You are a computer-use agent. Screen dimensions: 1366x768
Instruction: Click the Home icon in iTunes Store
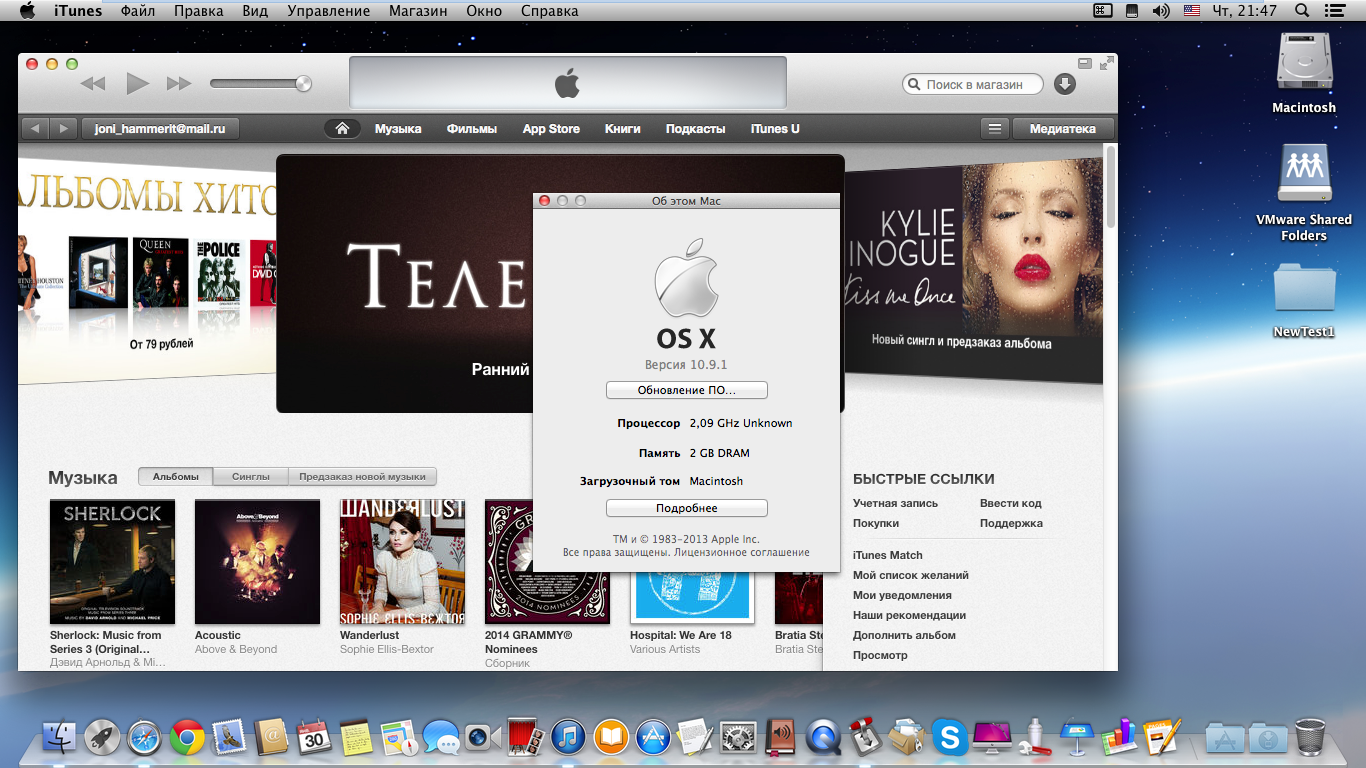pyautogui.click(x=342, y=129)
